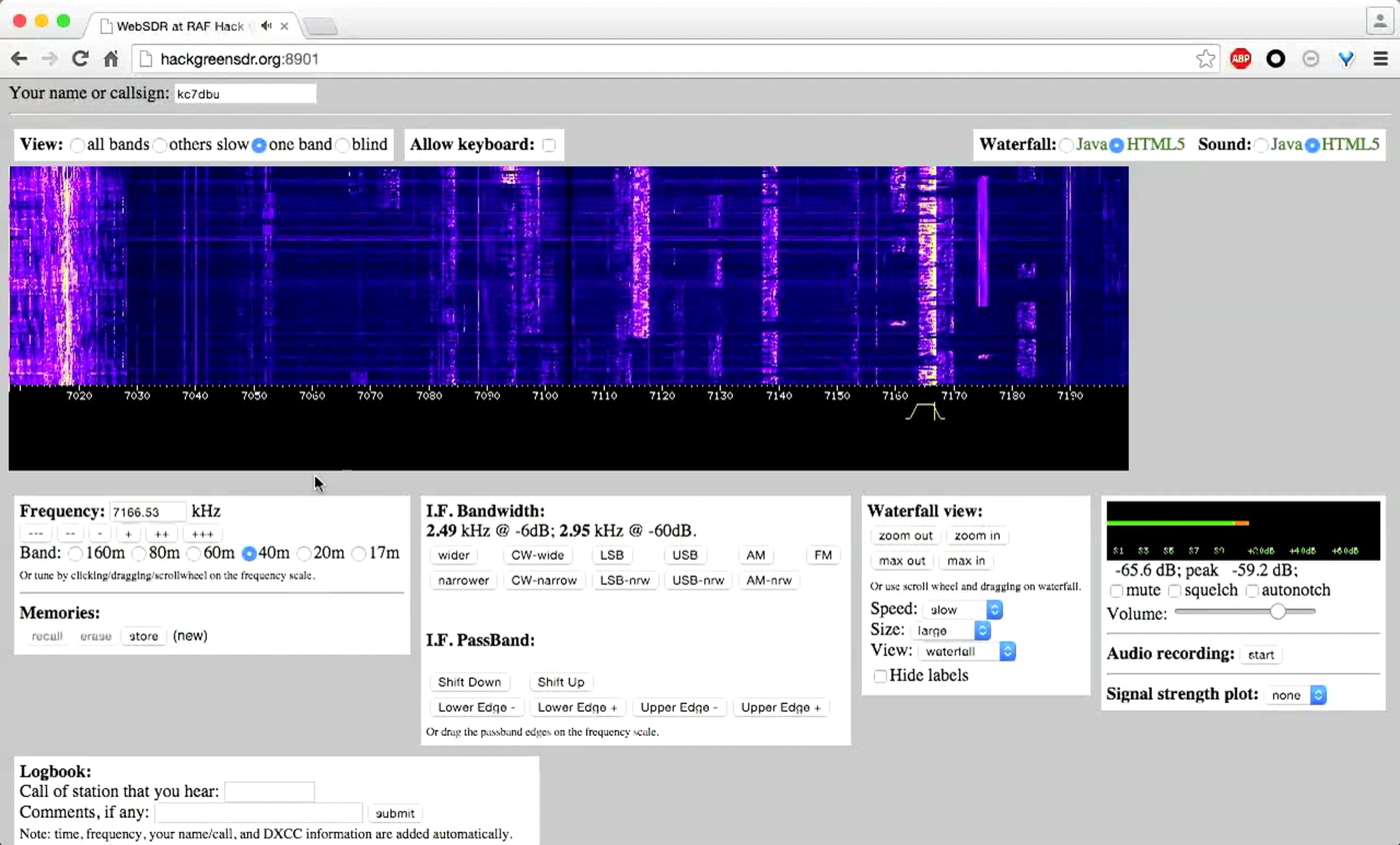Open the user profile icon

click(x=1380, y=22)
